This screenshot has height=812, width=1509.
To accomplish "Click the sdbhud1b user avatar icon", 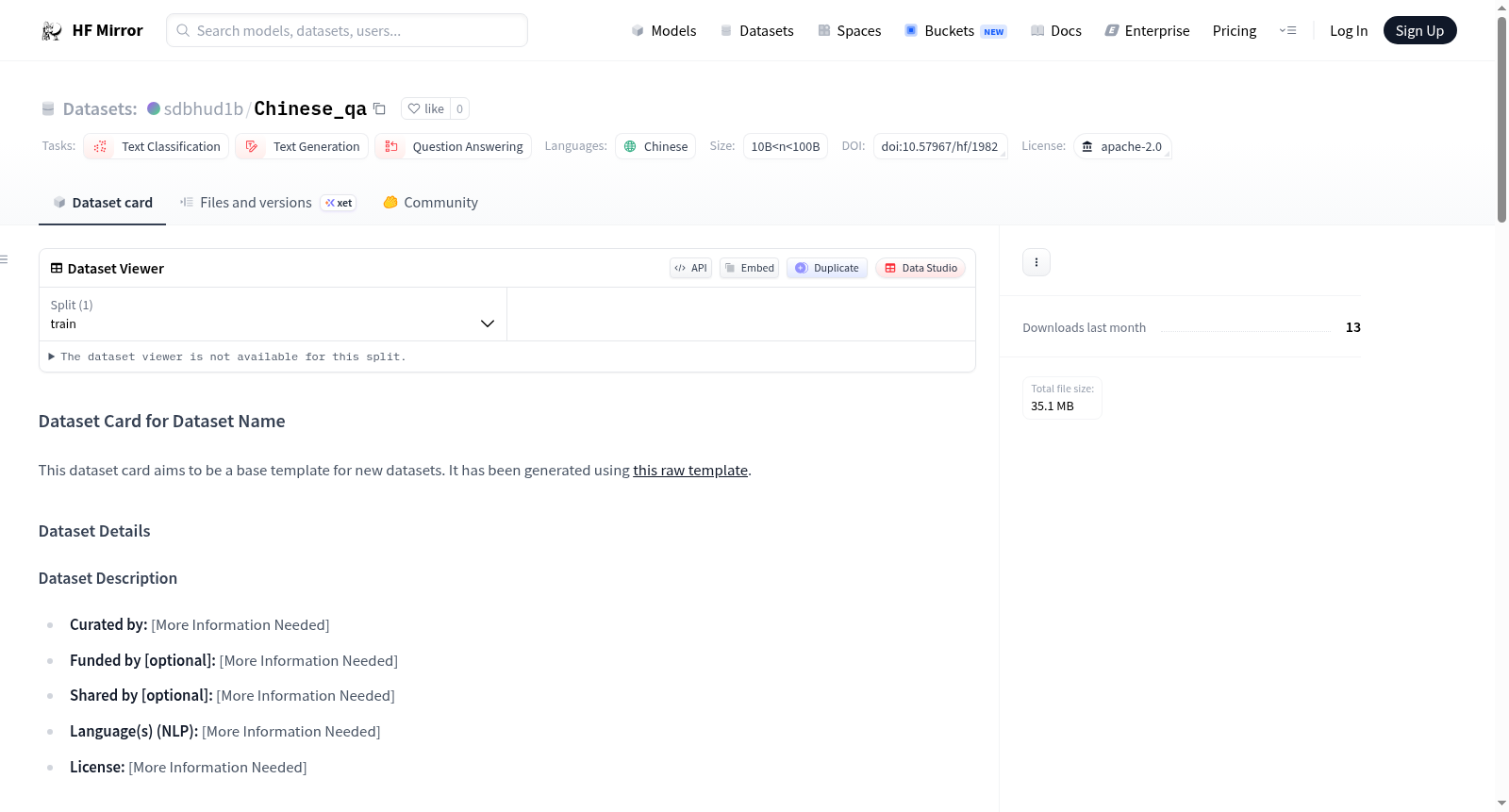I will tap(154, 108).
